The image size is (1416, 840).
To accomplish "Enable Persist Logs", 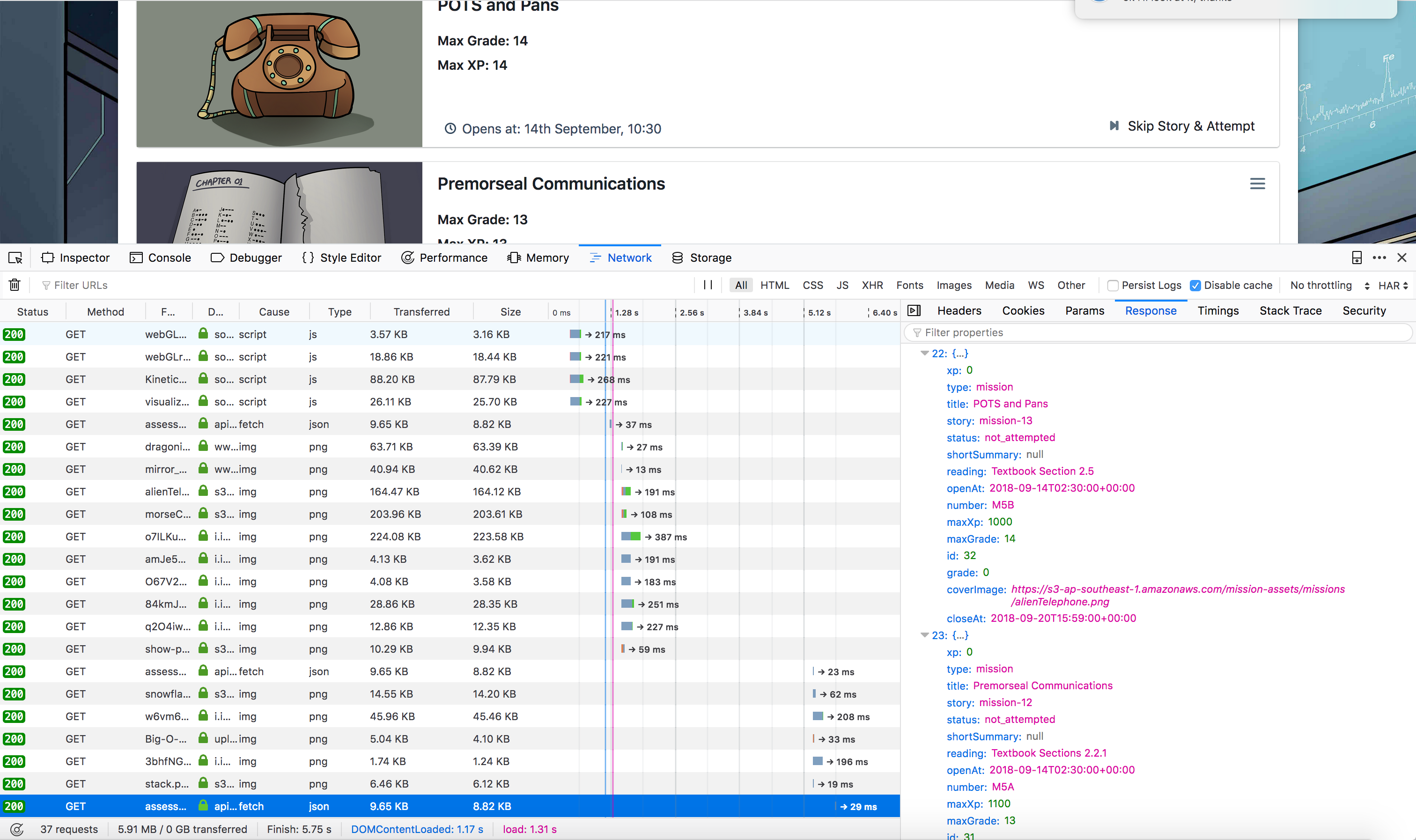I will coord(1113,285).
